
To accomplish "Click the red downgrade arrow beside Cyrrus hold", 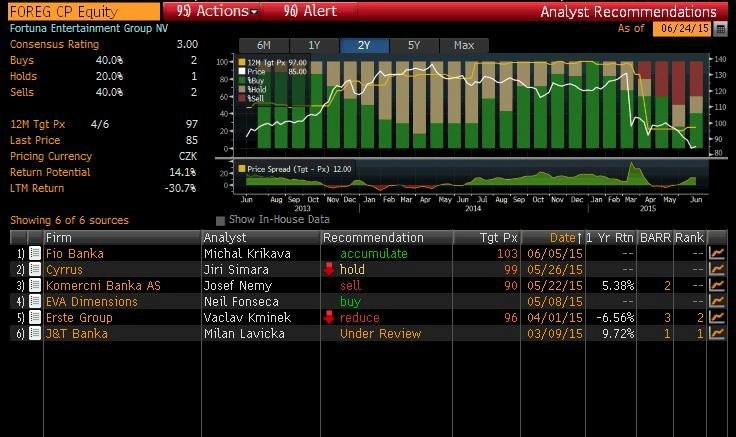I will 329,269.
